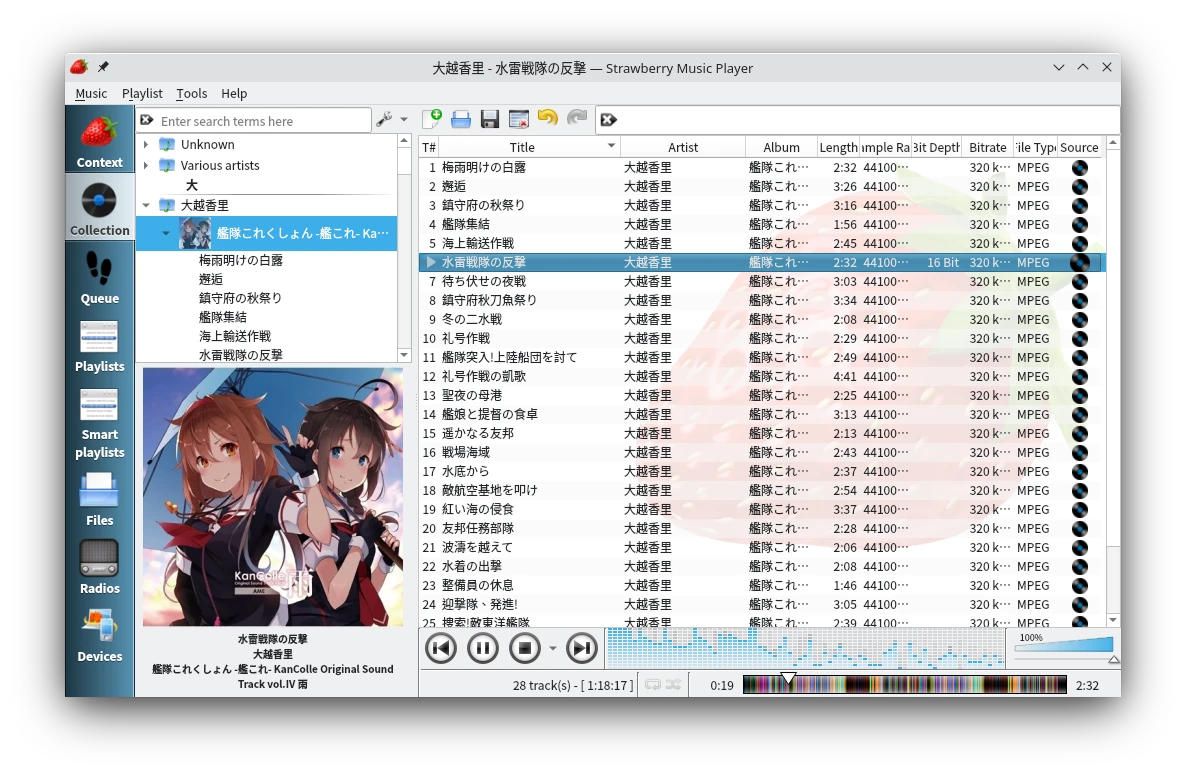Click the clear playlist icon
1186x774 pixels.
coord(518,120)
